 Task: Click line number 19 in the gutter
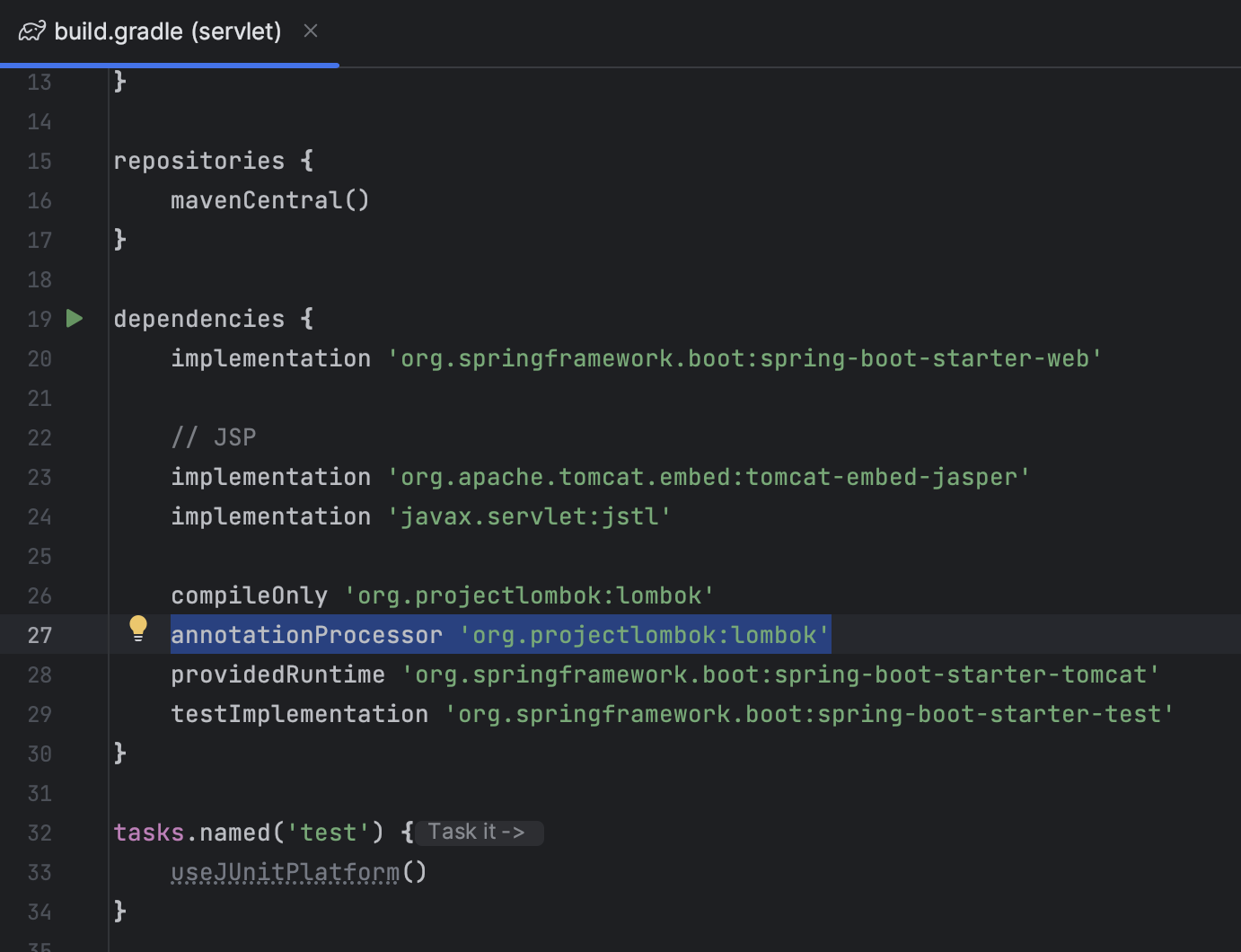coord(40,319)
